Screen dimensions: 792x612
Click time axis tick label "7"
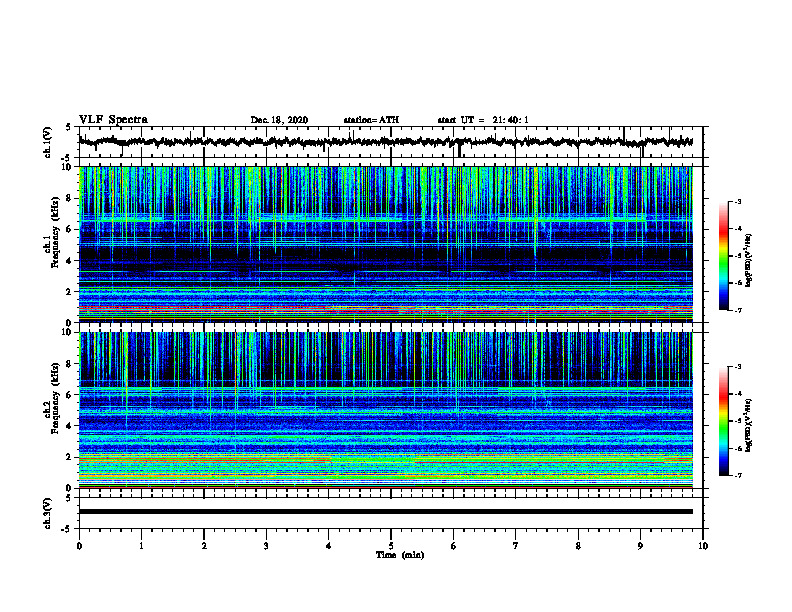[516, 546]
